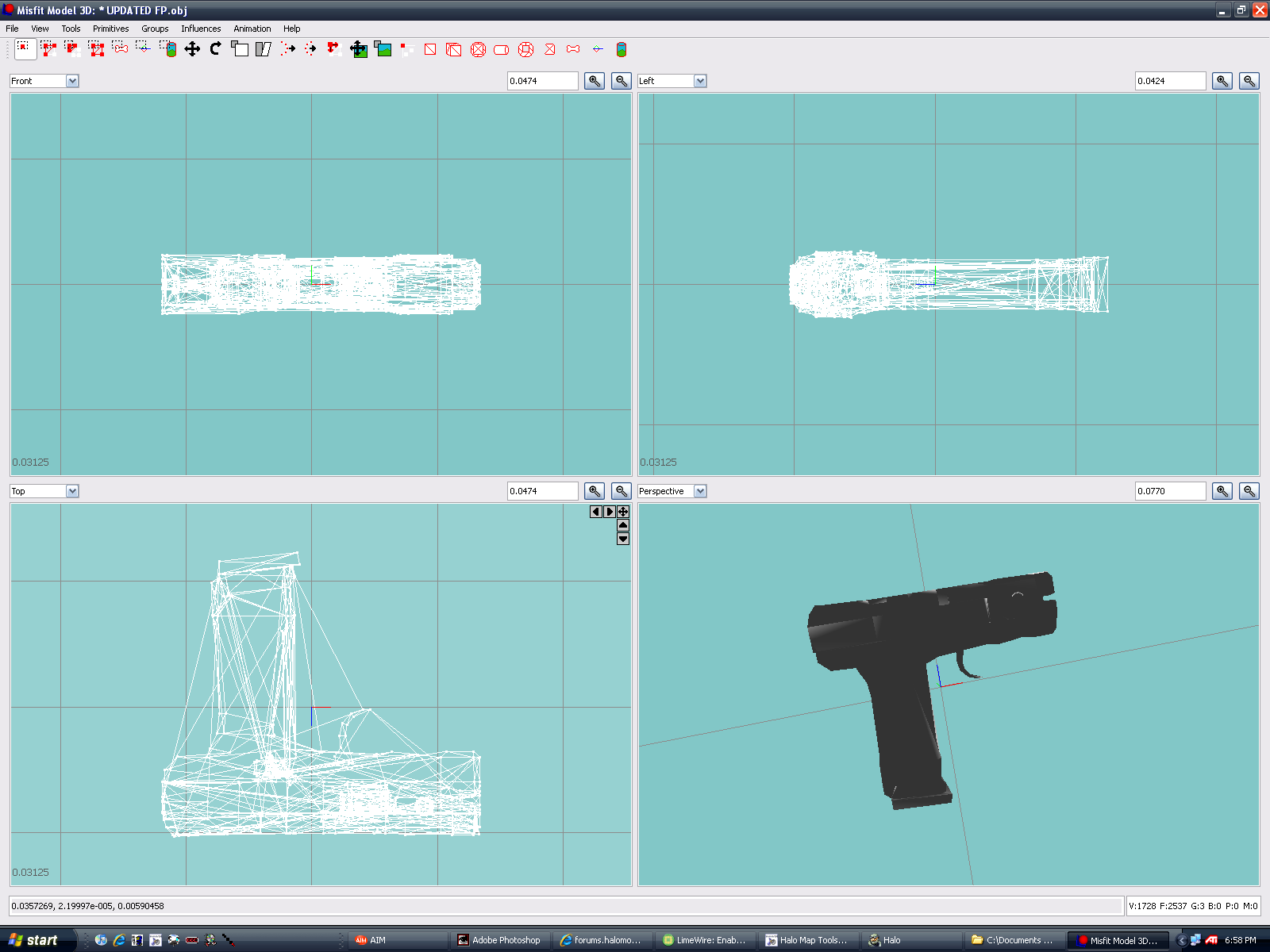Switch to Adobe Photoshop in the taskbar
Image resolution: width=1270 pixels, height=952 pixels.
[502, 940]
